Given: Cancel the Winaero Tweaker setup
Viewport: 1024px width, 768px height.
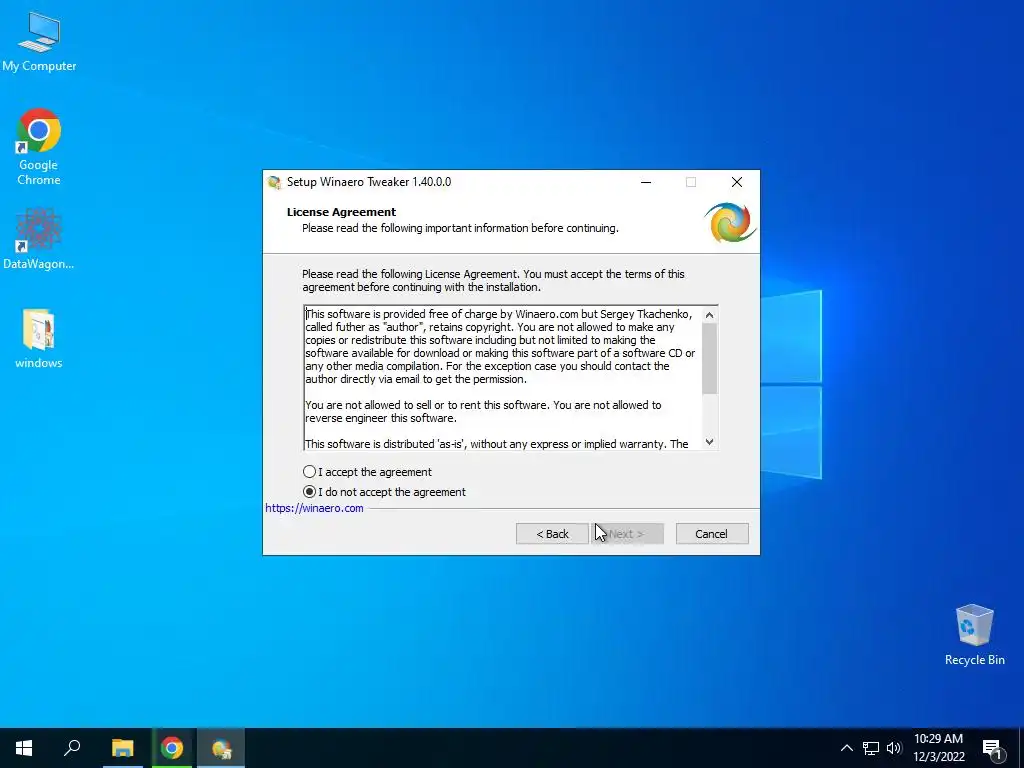Looking at the screenshot, I should point(712,534).
